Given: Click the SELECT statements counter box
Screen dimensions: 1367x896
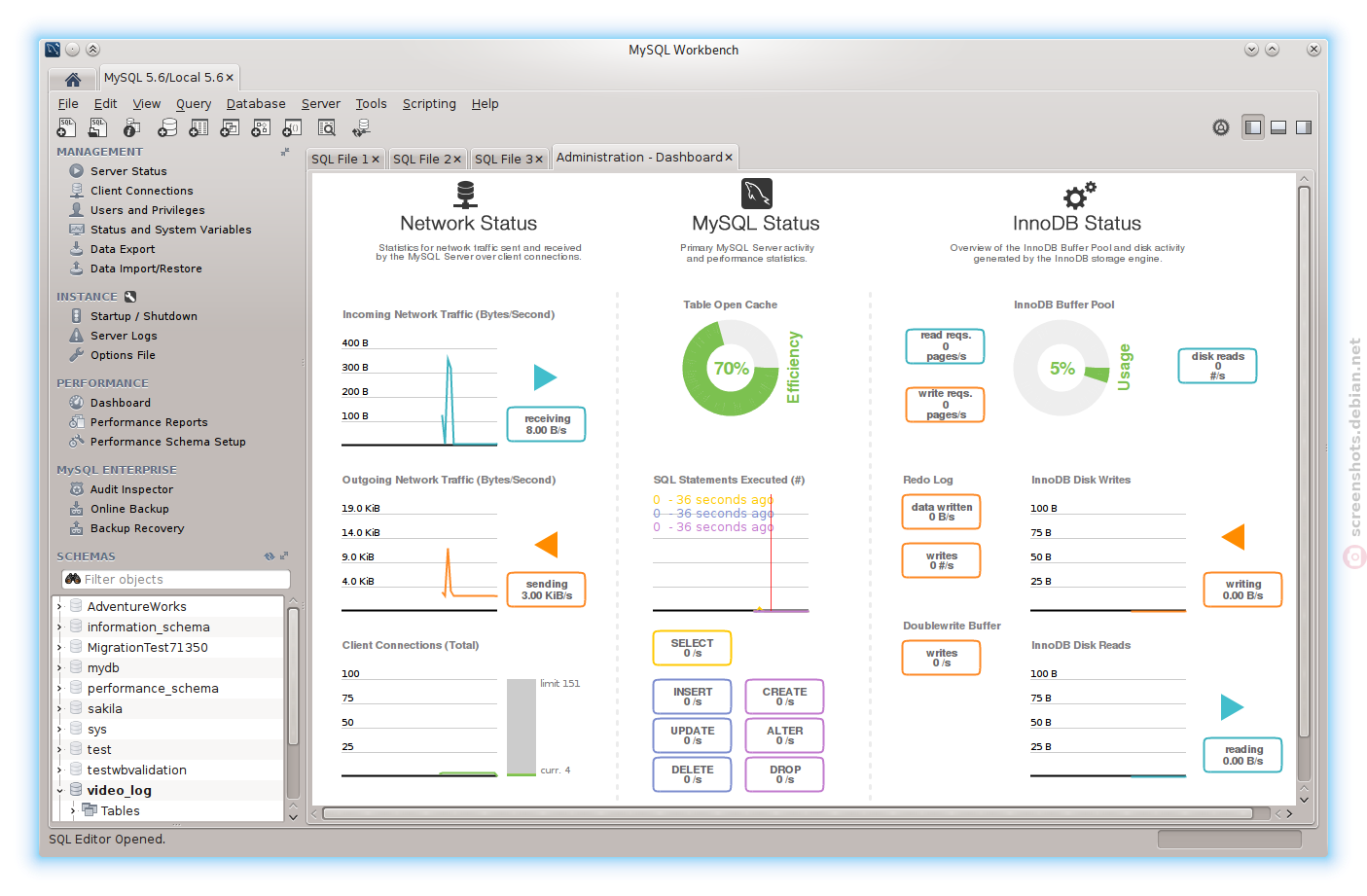Looking at the screenshot, I should point(692,648).
